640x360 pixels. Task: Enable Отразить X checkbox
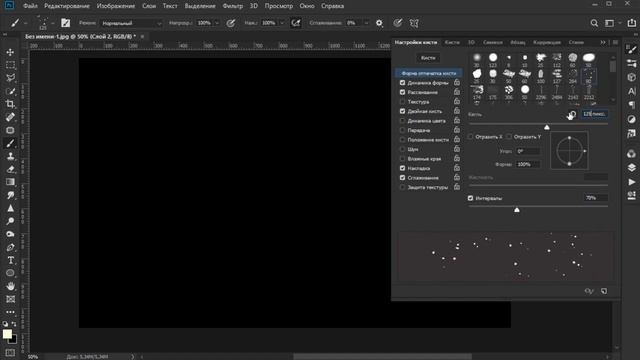click(471, 137)
